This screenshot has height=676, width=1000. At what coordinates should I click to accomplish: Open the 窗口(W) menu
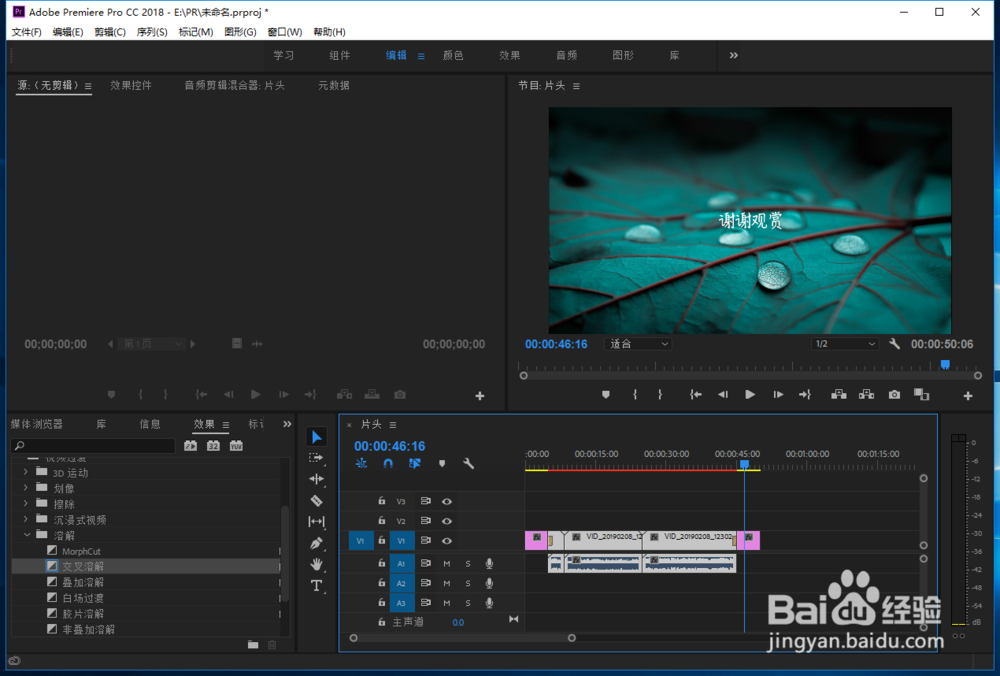click(x=284, y=32)
